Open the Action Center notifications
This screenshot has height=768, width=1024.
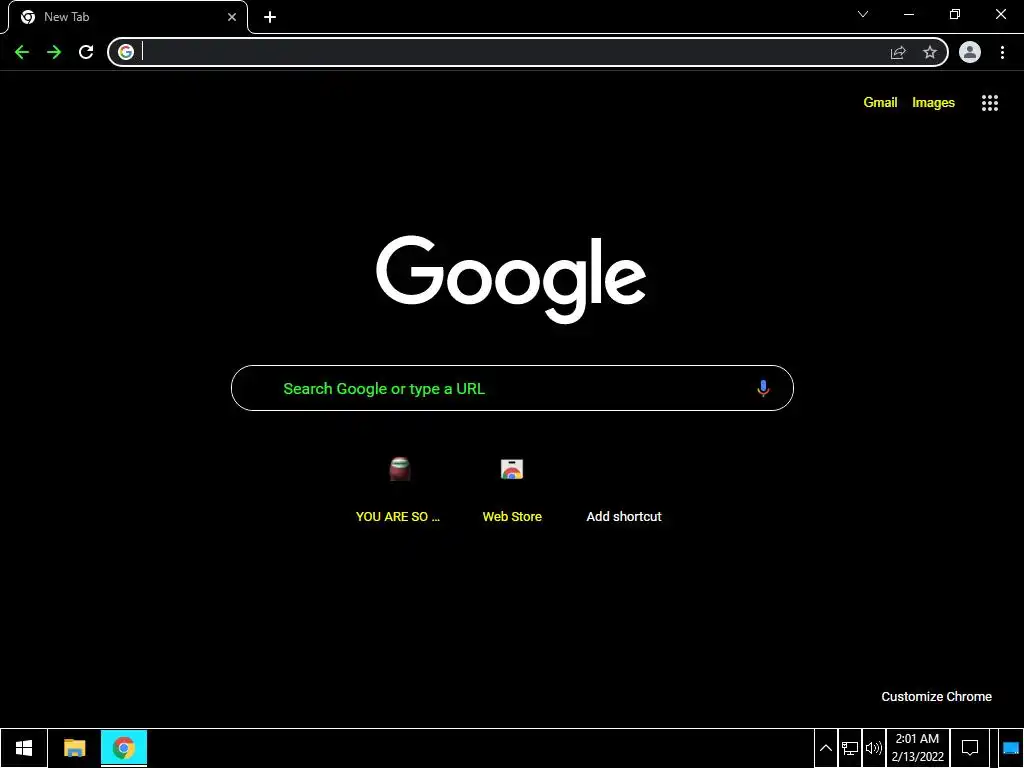pyautogui.click(x=970, y=748)
